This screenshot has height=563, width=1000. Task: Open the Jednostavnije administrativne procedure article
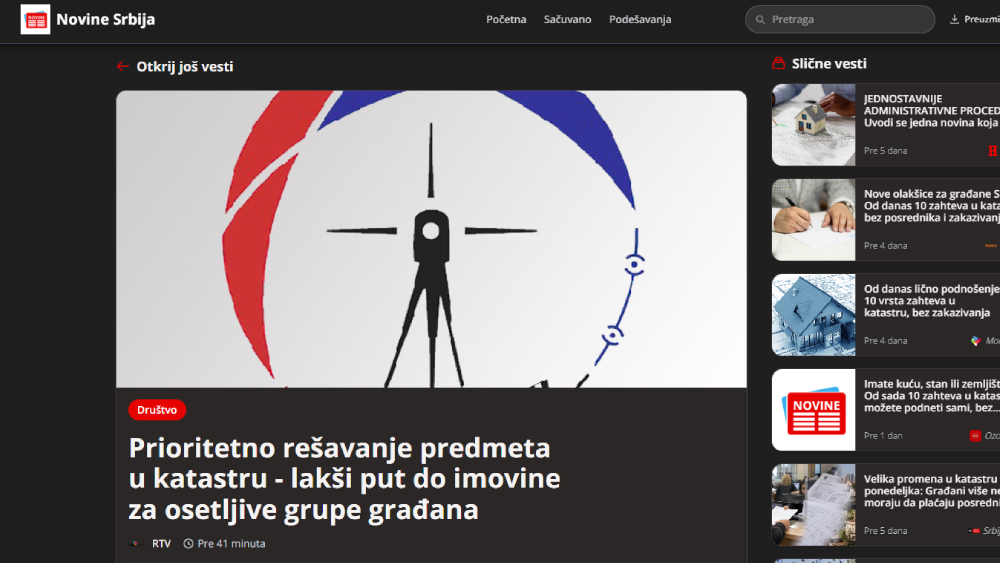pyautogui.click(x=931, y=110)
